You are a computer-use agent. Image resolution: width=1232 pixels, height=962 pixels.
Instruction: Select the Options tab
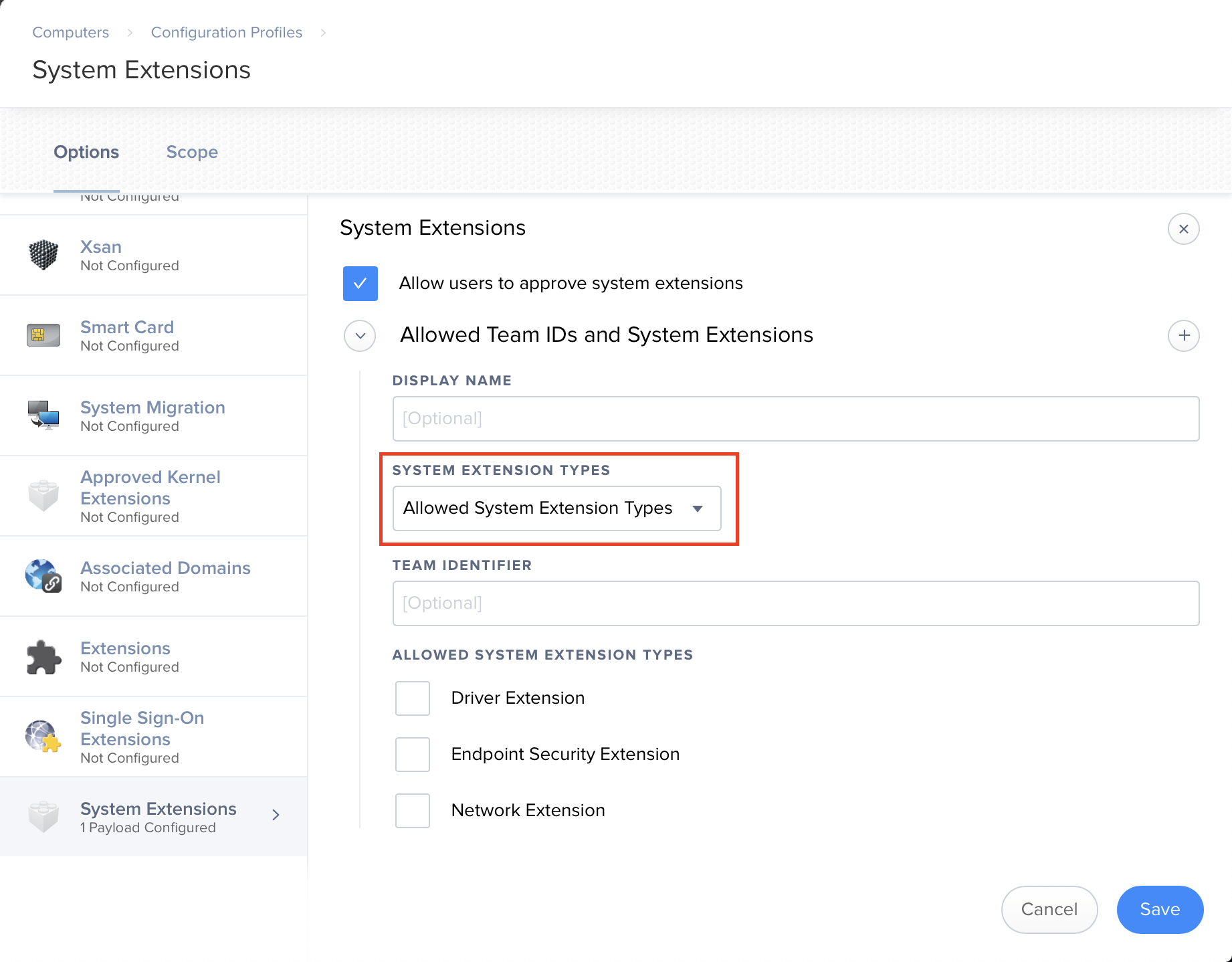(x=86, y=153)
